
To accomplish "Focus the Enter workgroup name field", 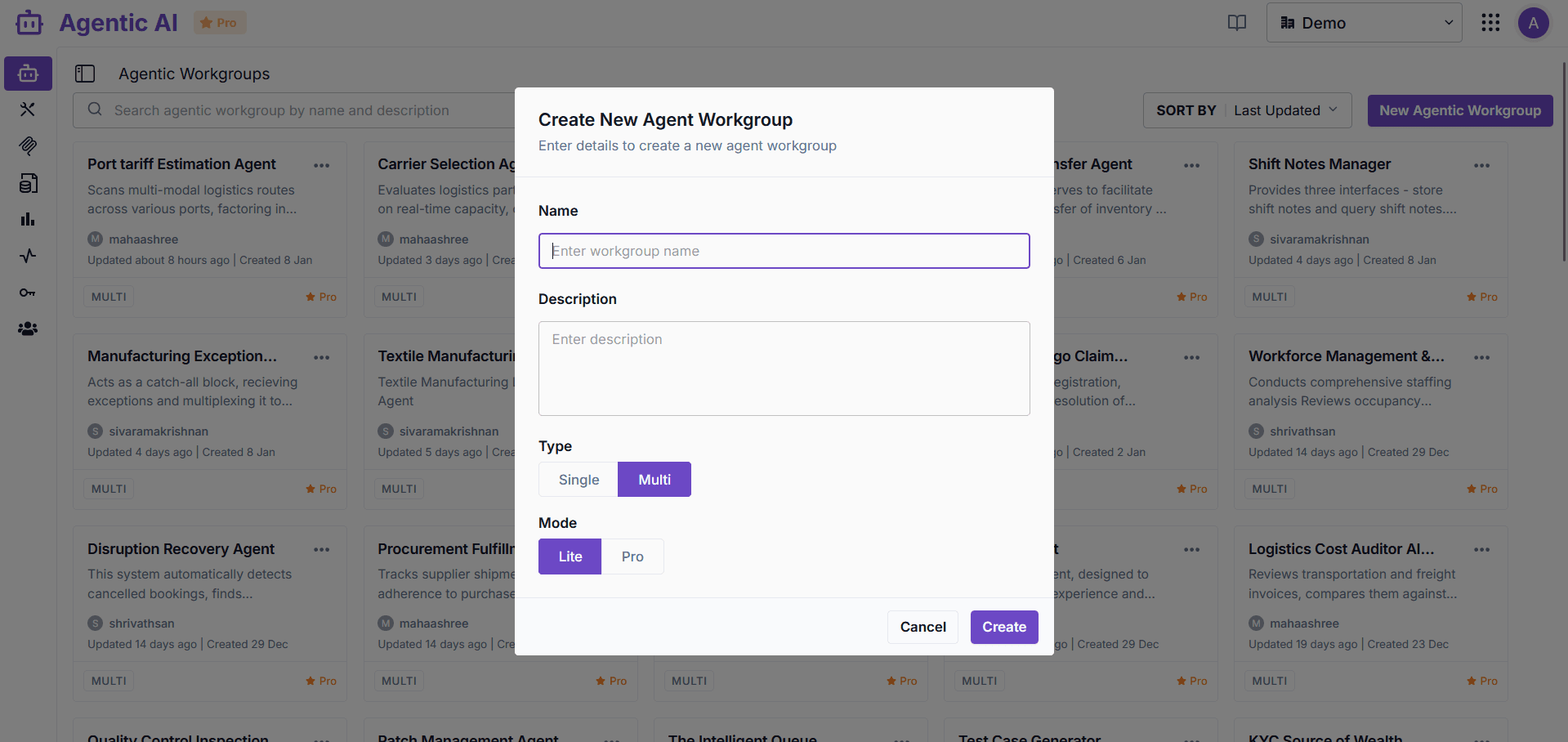I will [784, 251].
